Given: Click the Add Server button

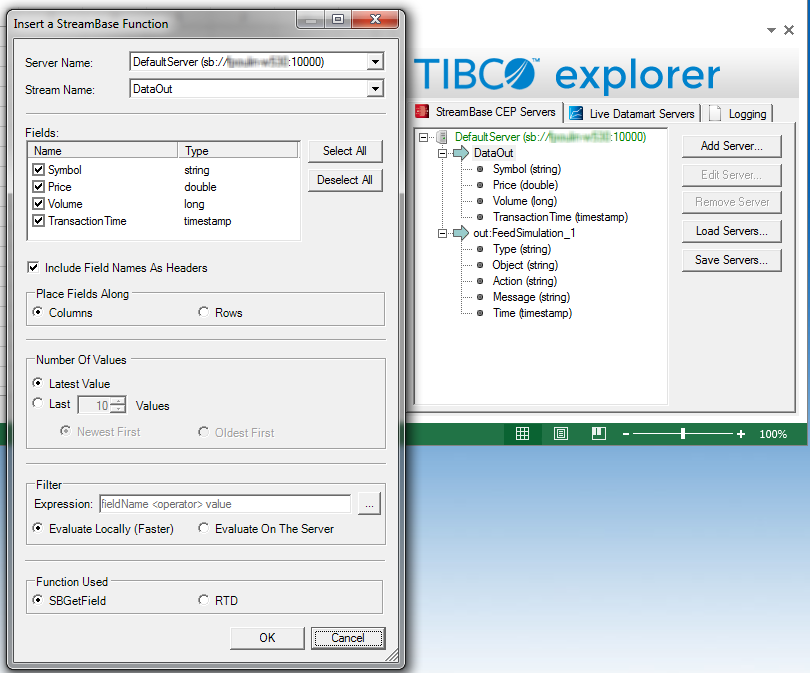Looking at the screenshot, I should tap(731, 146).
